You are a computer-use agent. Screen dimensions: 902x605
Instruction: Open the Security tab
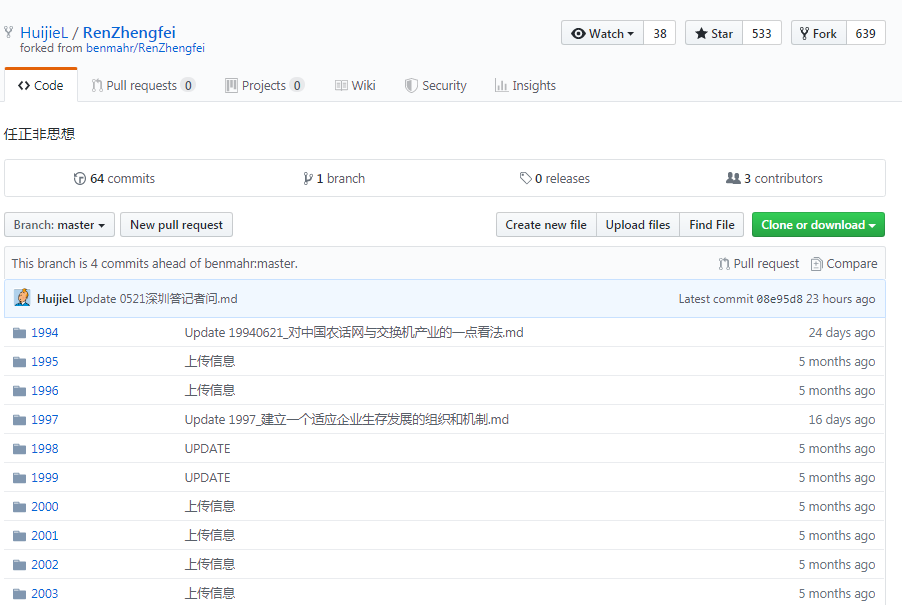pos(435,86)
